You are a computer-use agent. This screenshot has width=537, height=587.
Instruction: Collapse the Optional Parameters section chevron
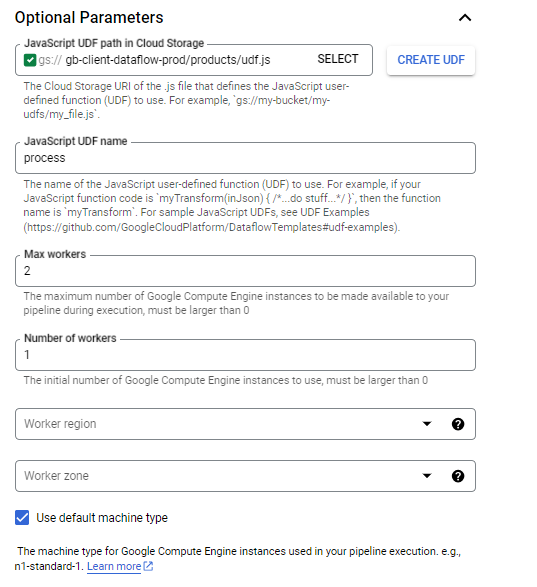(465, 18)
